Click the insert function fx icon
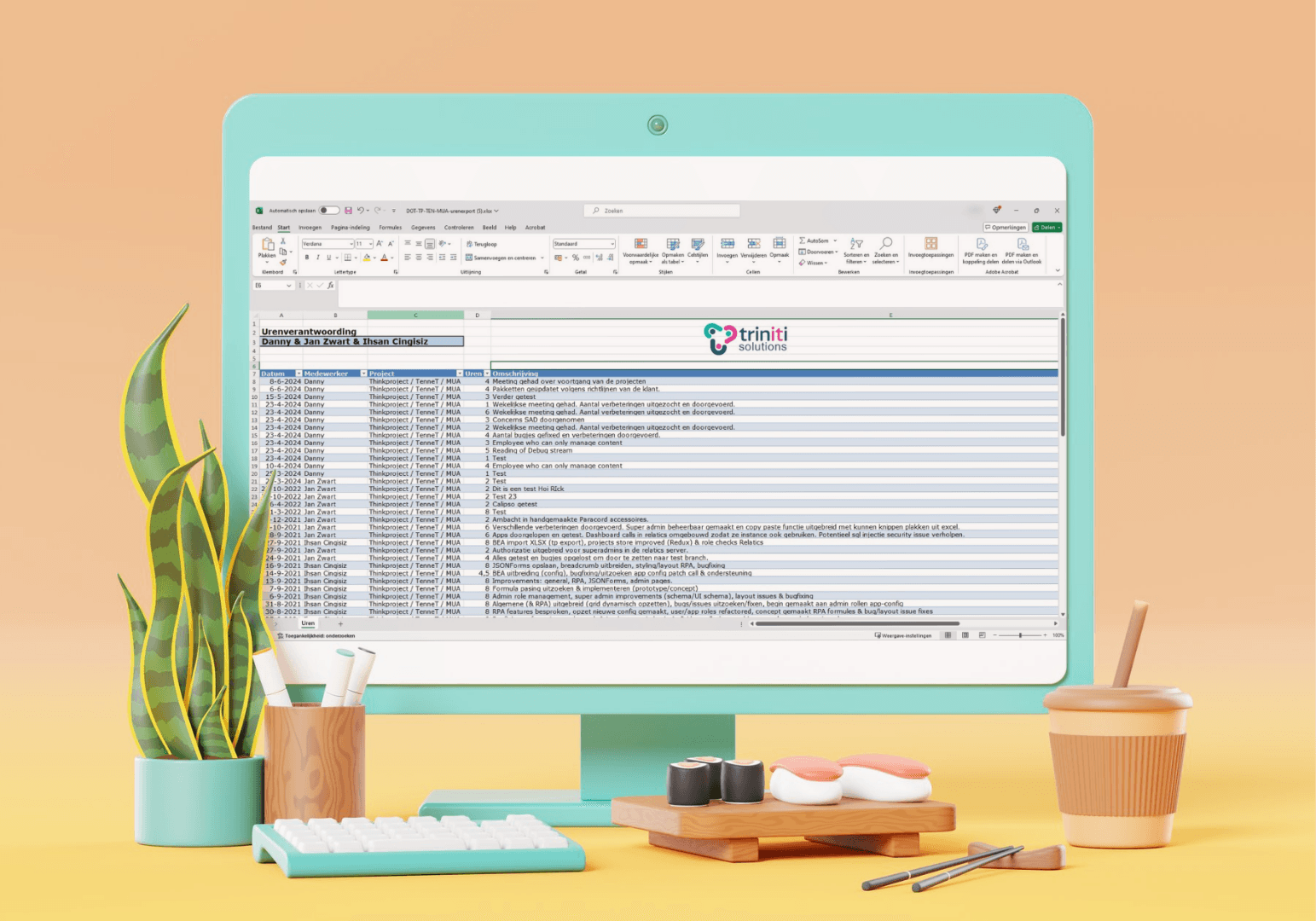Screen dimensions: 1316x921 (x=330, y=286)
